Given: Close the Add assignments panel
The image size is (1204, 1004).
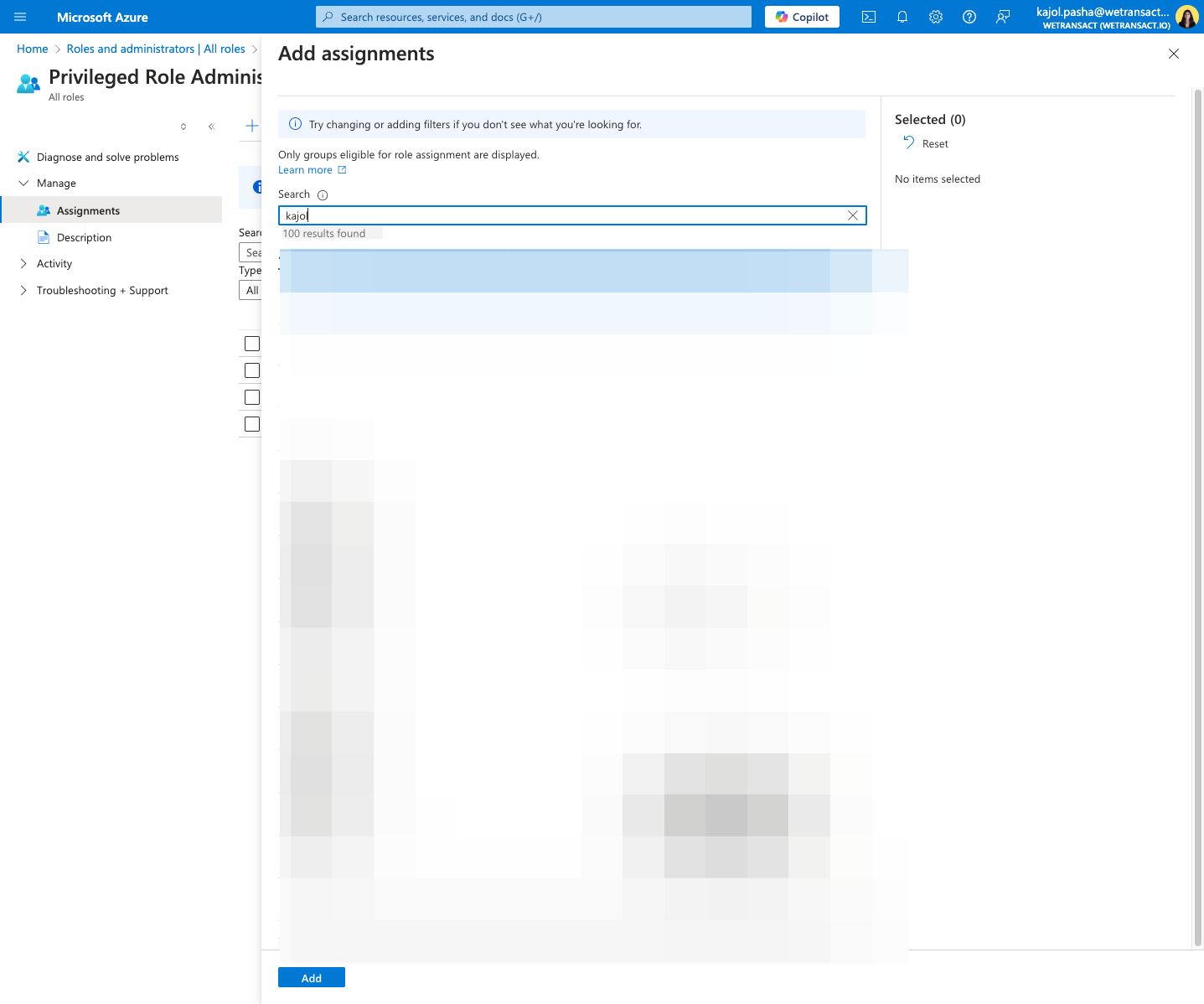Looking at the screenshot, I should (1174, 54).
